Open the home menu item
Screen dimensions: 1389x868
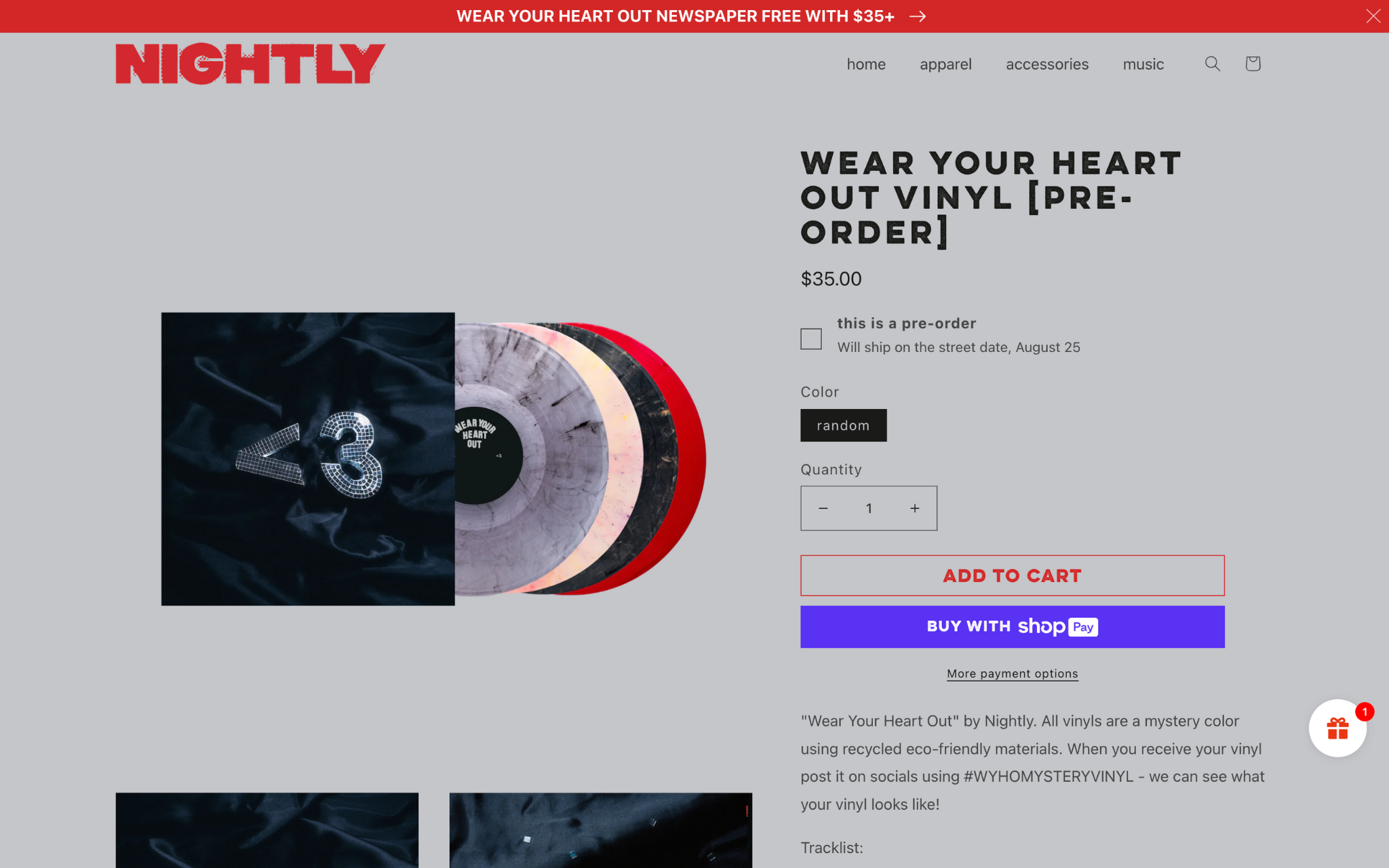(866, 64)
